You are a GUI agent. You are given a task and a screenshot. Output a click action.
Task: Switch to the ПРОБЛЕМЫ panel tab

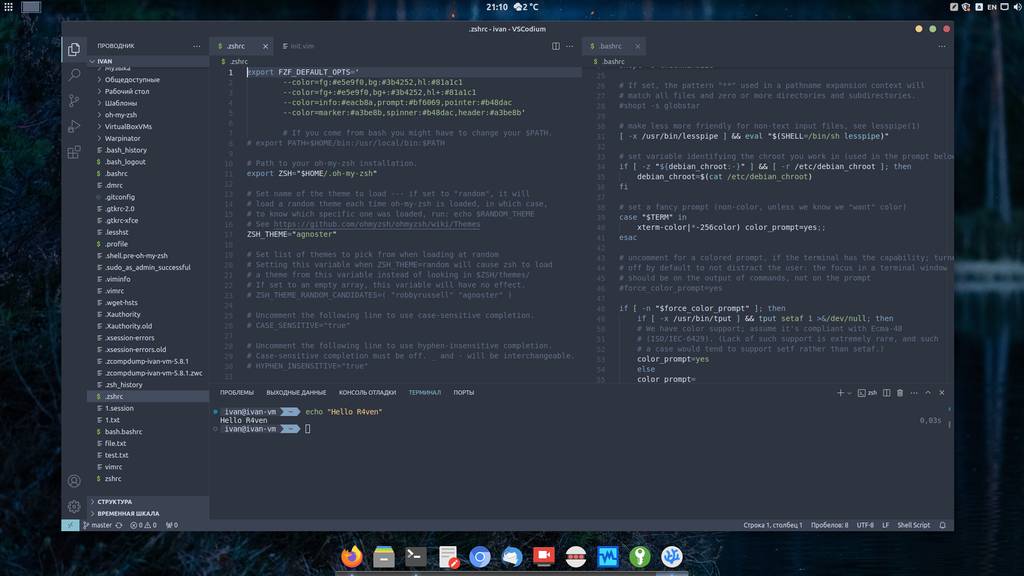pos(237,393)
